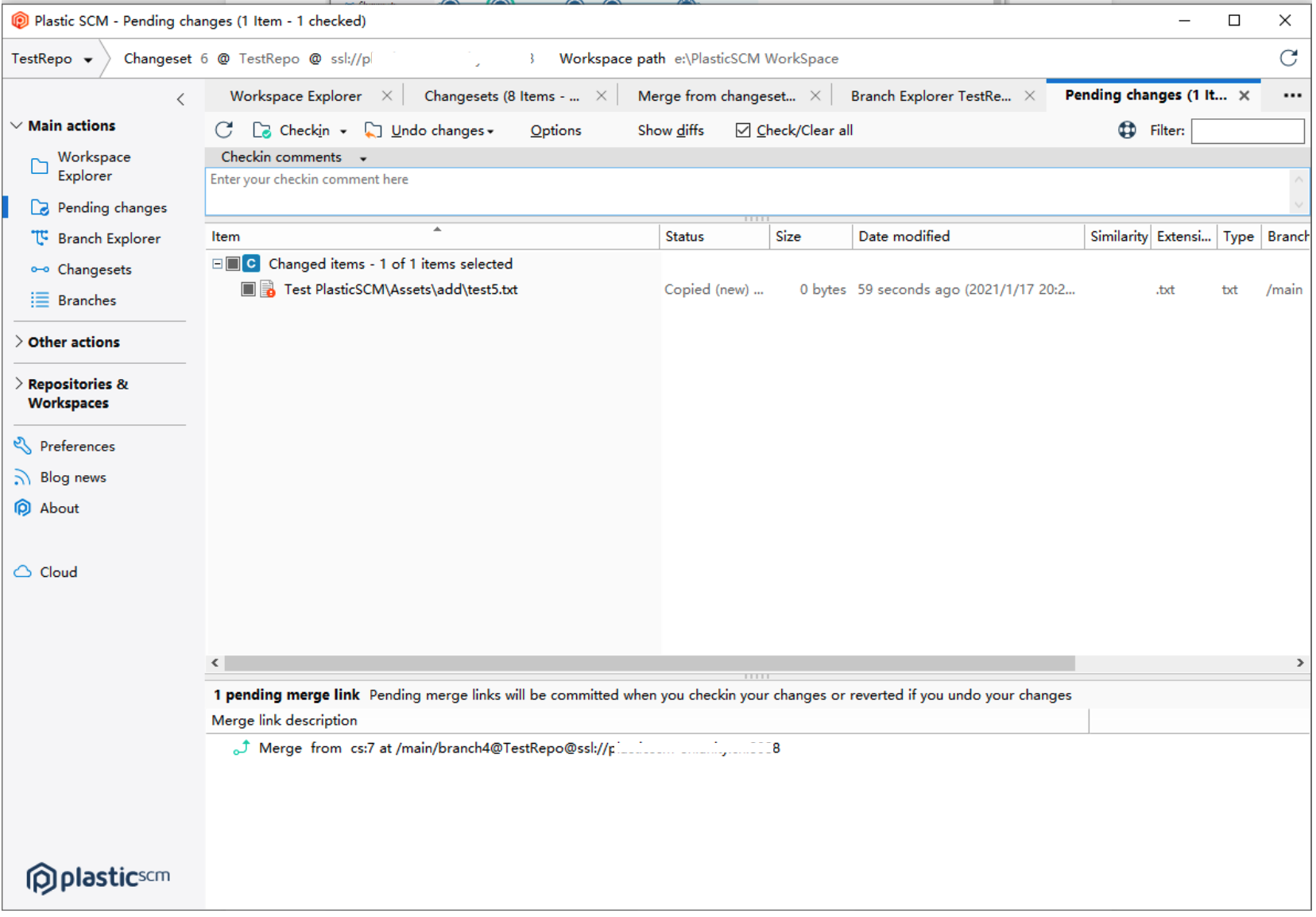
Task: Open the Checkin dropdown arrow
Action: pyautogui.click(x=343, y=131)
